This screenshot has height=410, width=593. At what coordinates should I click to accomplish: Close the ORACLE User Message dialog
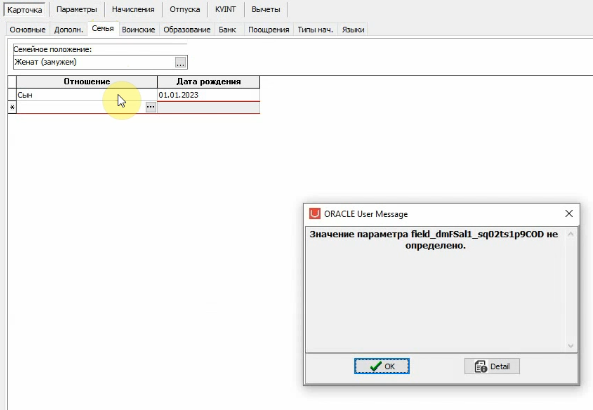coord(569,214)
